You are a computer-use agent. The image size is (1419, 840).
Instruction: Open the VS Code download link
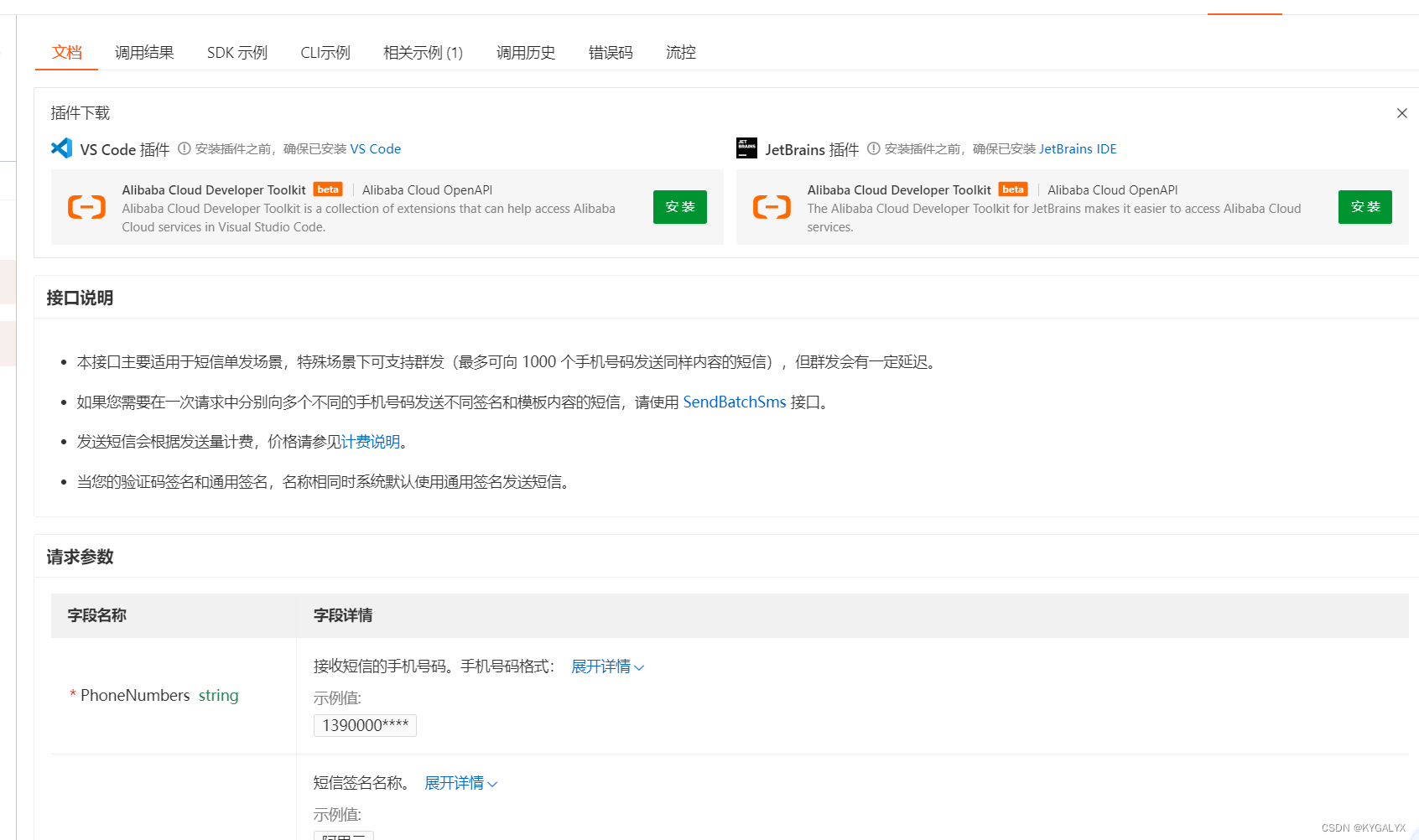point(376,148)
